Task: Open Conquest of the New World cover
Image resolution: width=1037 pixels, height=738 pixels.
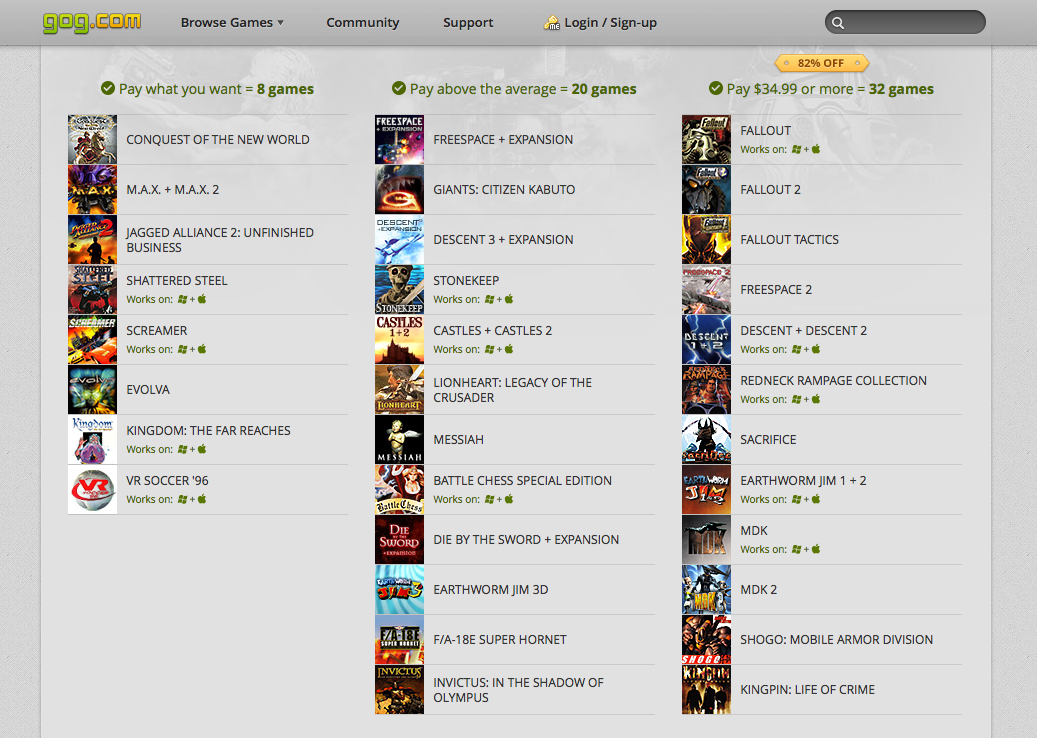Action: (x=93, y=140)
